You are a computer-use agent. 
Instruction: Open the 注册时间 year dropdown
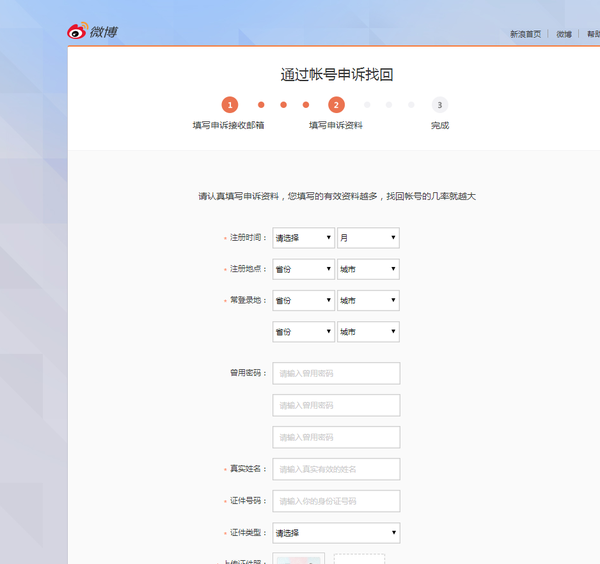tap(303, 238)
